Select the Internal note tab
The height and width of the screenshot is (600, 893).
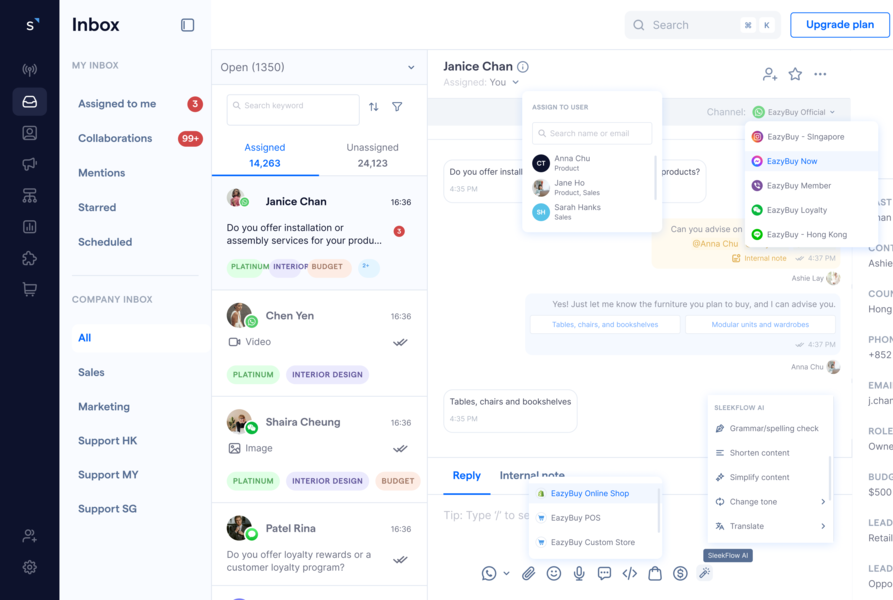pos(532,475)
